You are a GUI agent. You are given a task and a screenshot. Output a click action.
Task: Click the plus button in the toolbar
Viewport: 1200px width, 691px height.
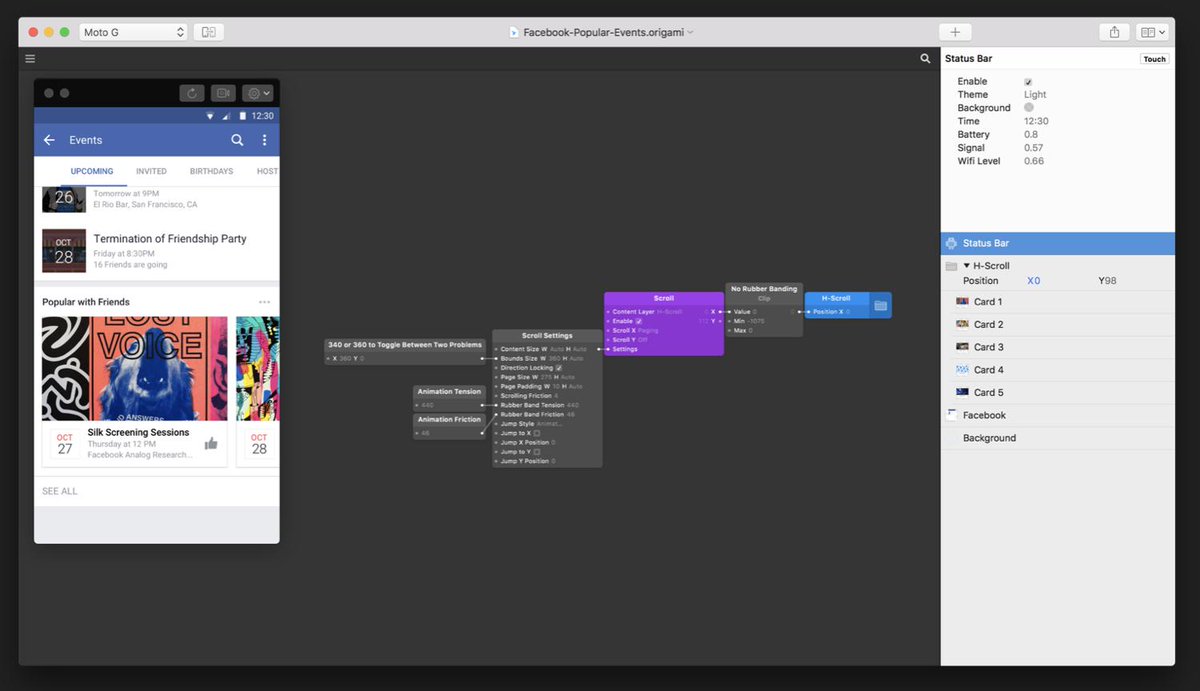955,32
